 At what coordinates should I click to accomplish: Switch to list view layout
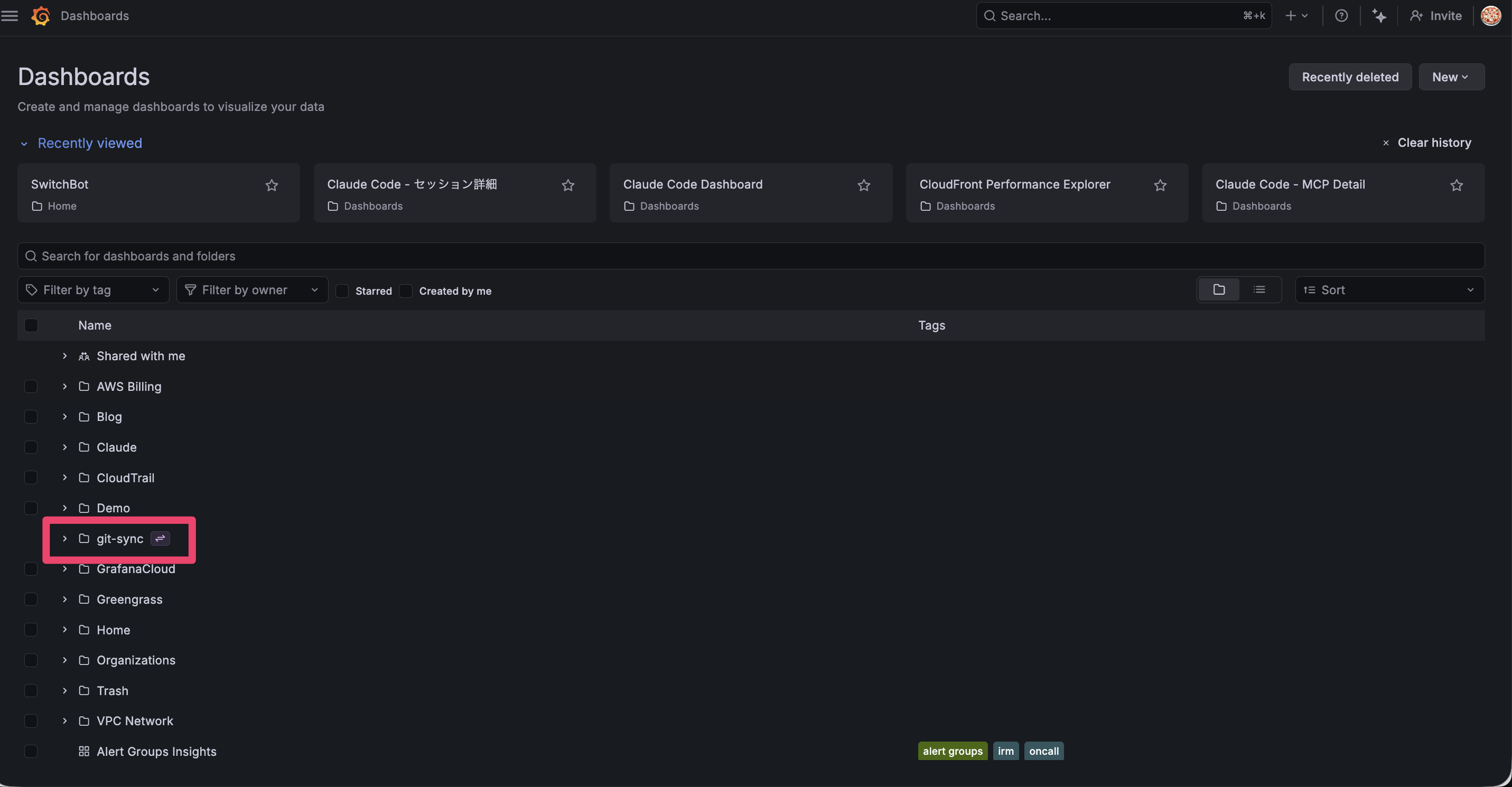click(x=1259, y=290)
